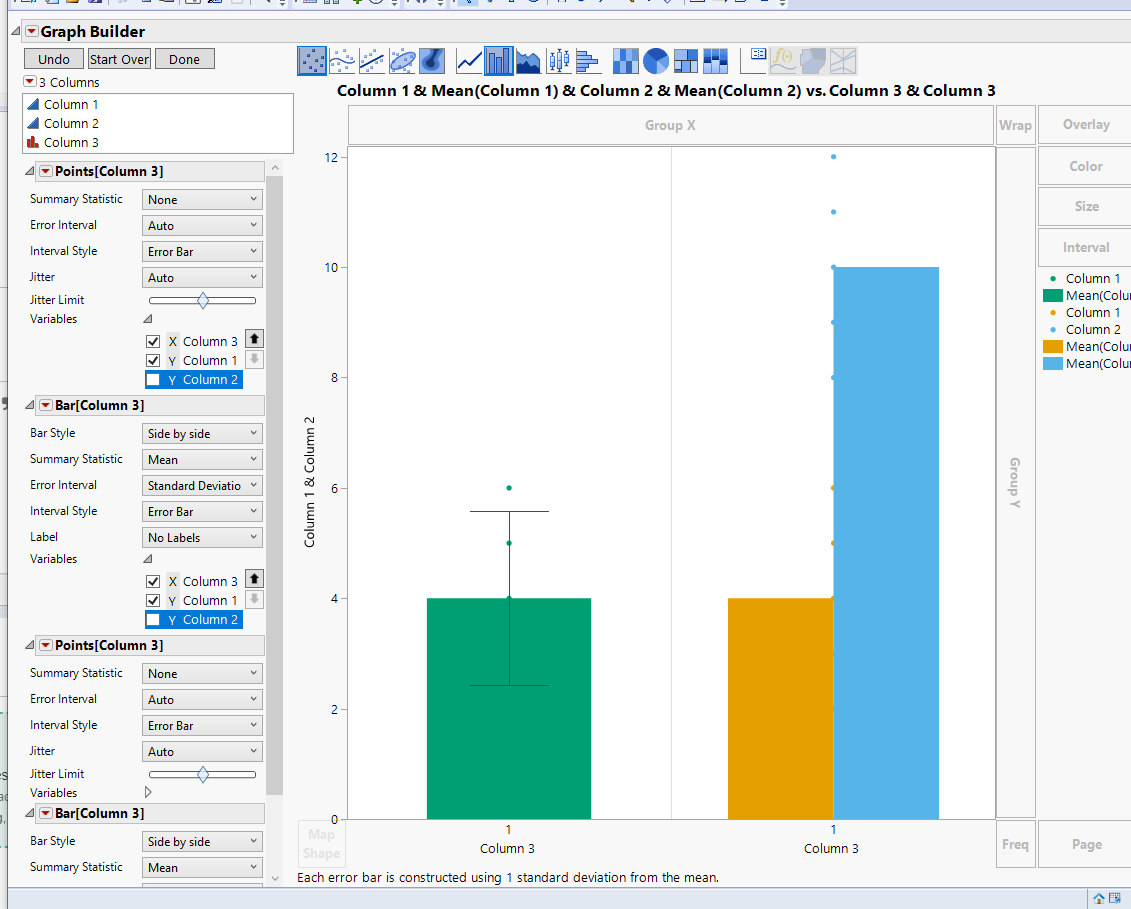This screenshot has height=909, width=1131.
Task: Adjust the Jitter Limit slider
Action: [203, 299]
